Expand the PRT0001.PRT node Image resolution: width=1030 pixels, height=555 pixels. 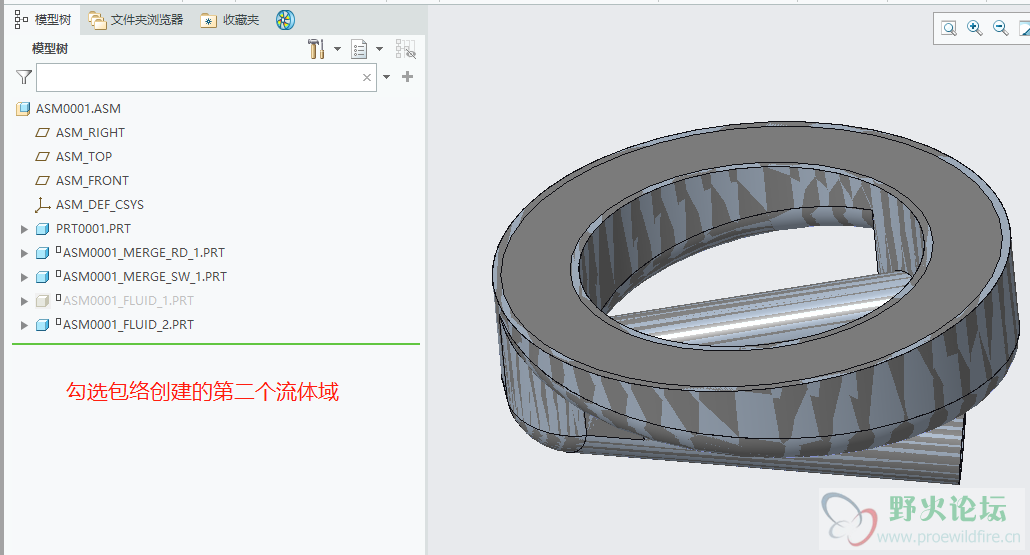[24, 229]
